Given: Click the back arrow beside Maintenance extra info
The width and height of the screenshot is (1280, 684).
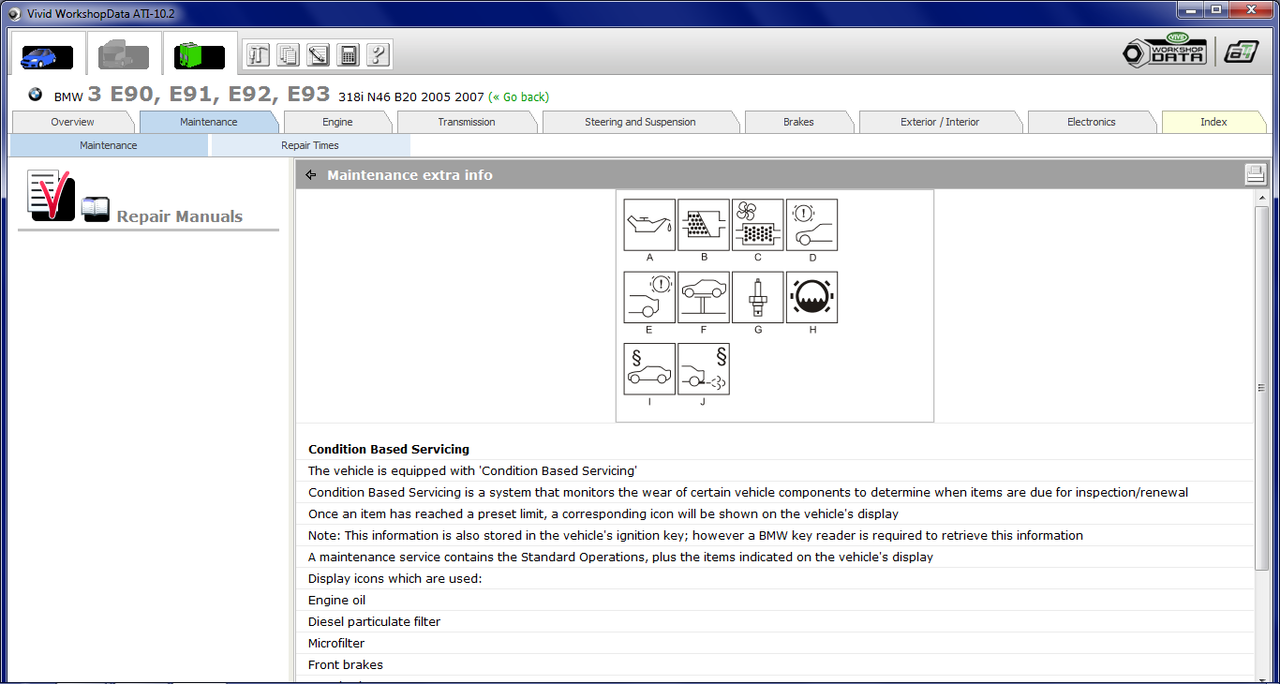Looking at the screenshot, I should [311, 175].
